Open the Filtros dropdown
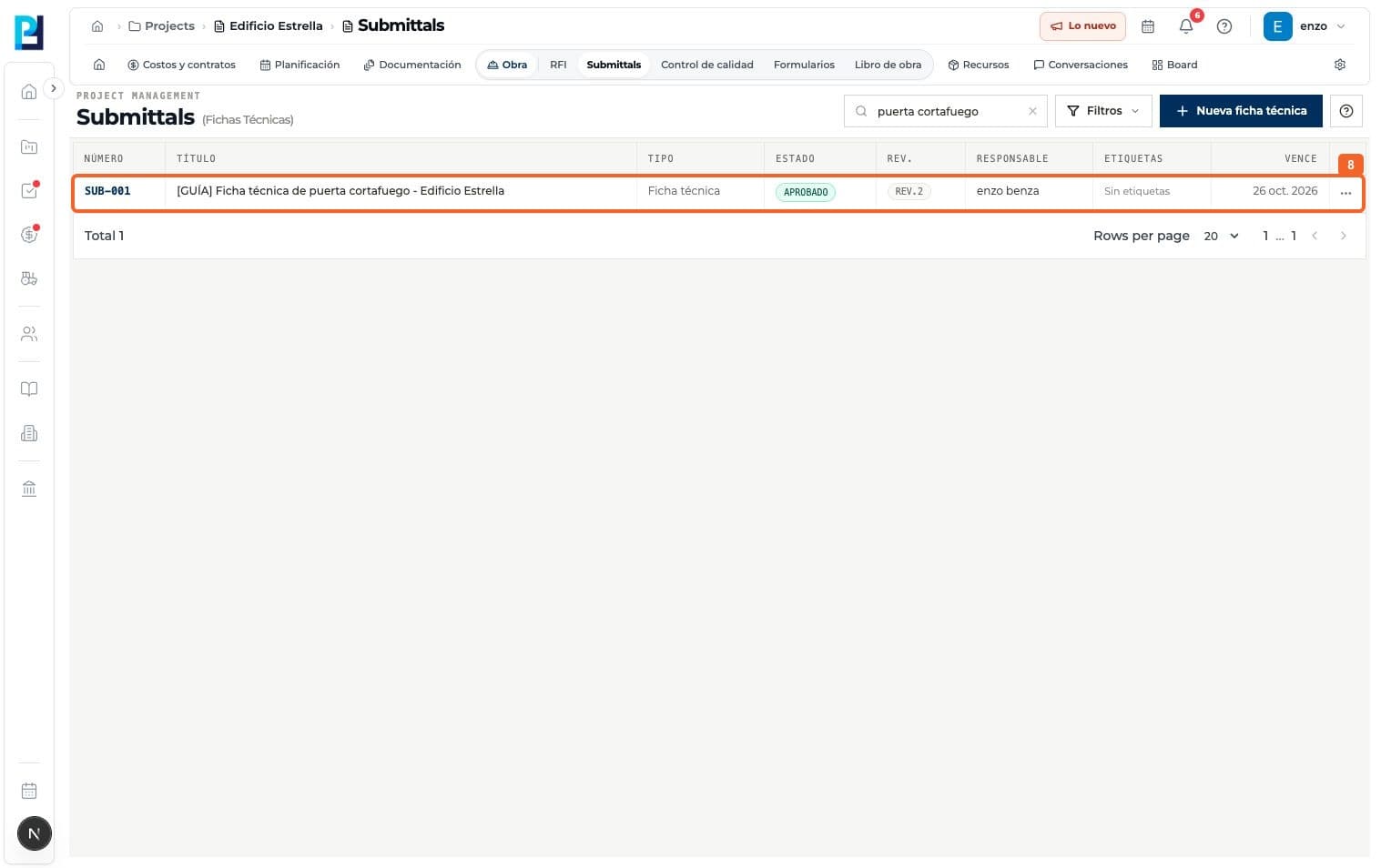This screenshot has height=868, width=1381. click(x=1103, y=111)
